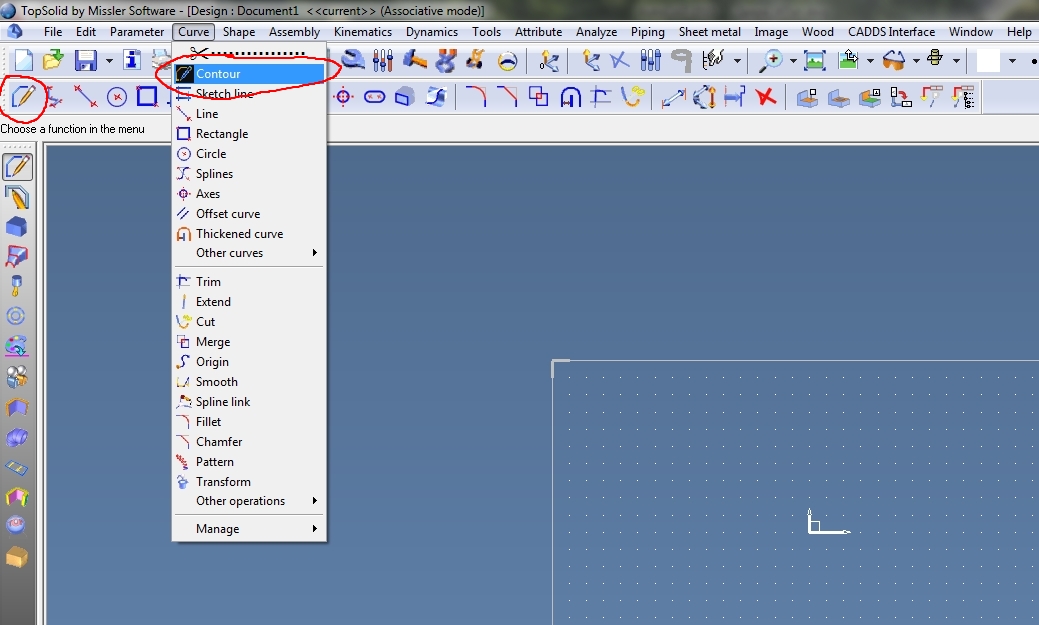
Task: Expand the Manage submenu
Action: [249, 529]
